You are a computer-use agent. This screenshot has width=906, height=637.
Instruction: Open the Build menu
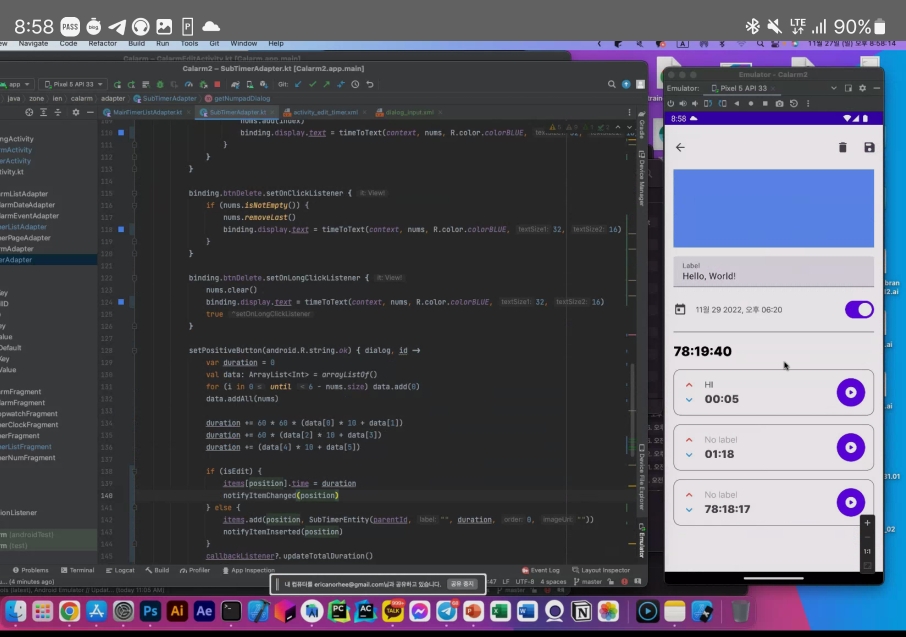click(x=136, y=43)
